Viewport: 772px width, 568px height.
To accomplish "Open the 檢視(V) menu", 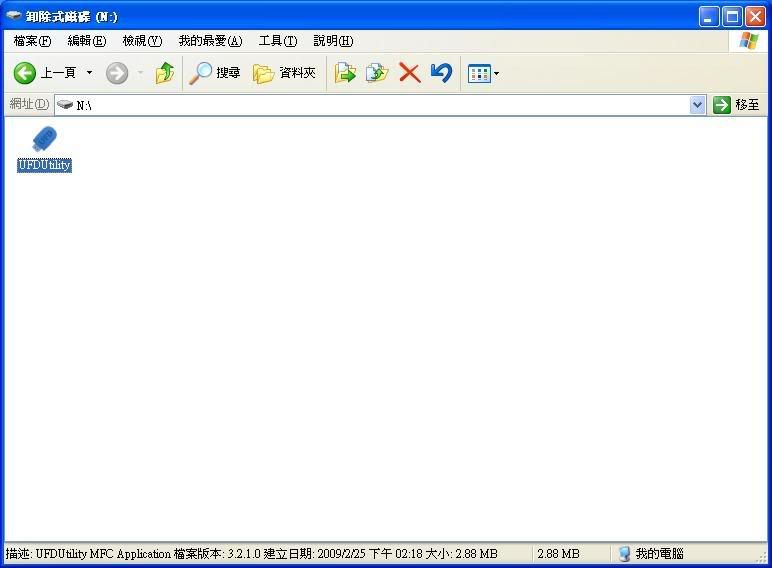I will tap(141, 41).
